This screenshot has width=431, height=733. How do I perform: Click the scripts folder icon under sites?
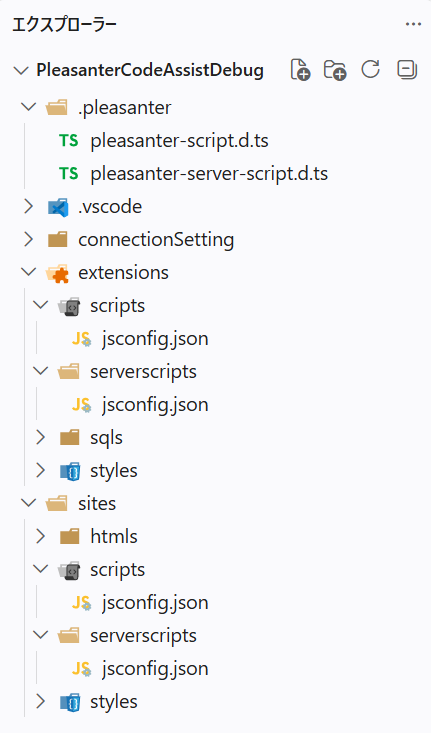click(x=69, y=570)
